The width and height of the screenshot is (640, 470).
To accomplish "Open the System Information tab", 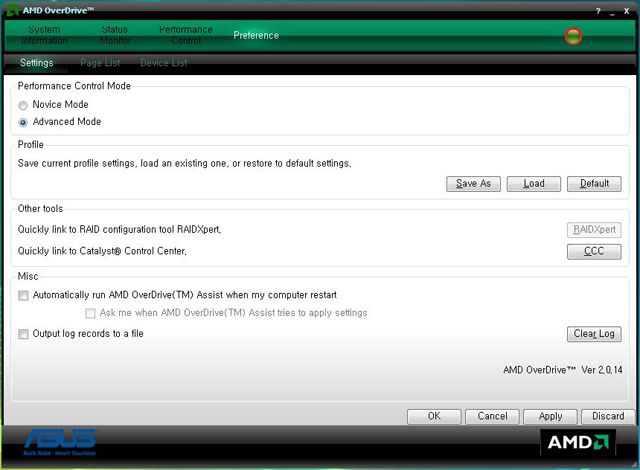I will tap(44, 35).
